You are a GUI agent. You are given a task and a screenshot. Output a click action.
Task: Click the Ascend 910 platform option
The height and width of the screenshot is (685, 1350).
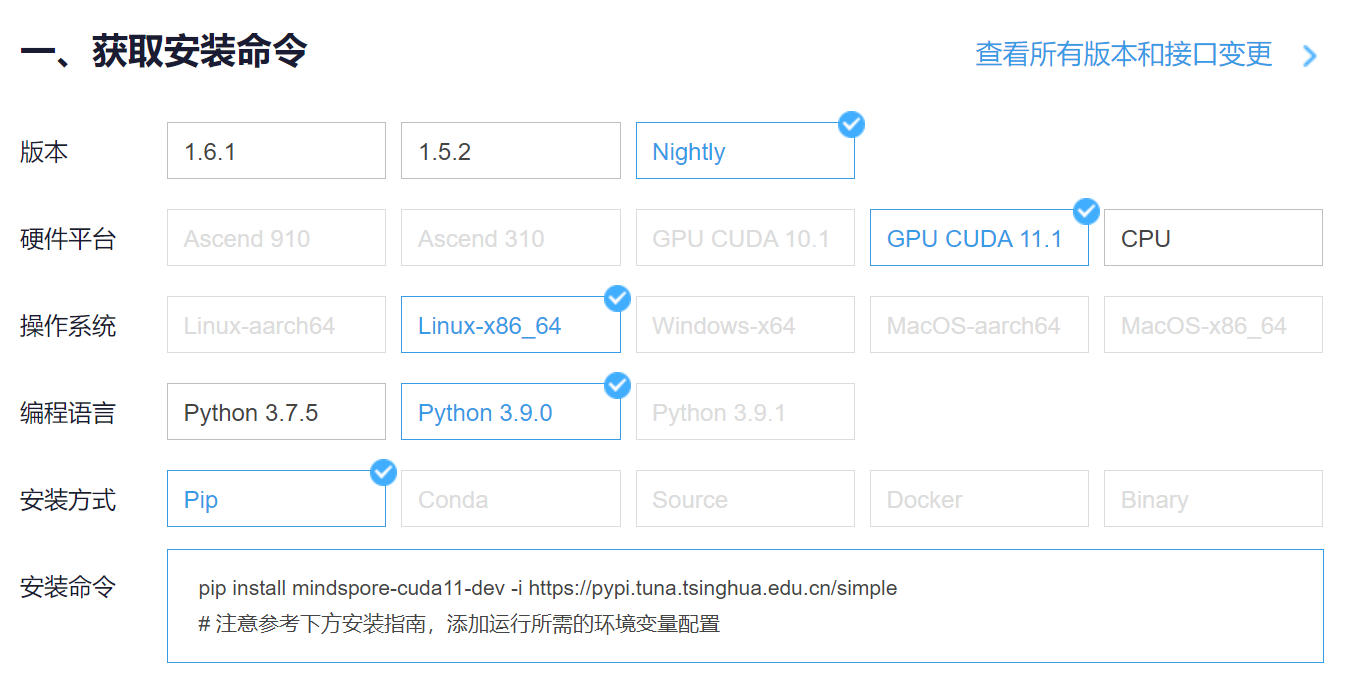coord(276,238)
